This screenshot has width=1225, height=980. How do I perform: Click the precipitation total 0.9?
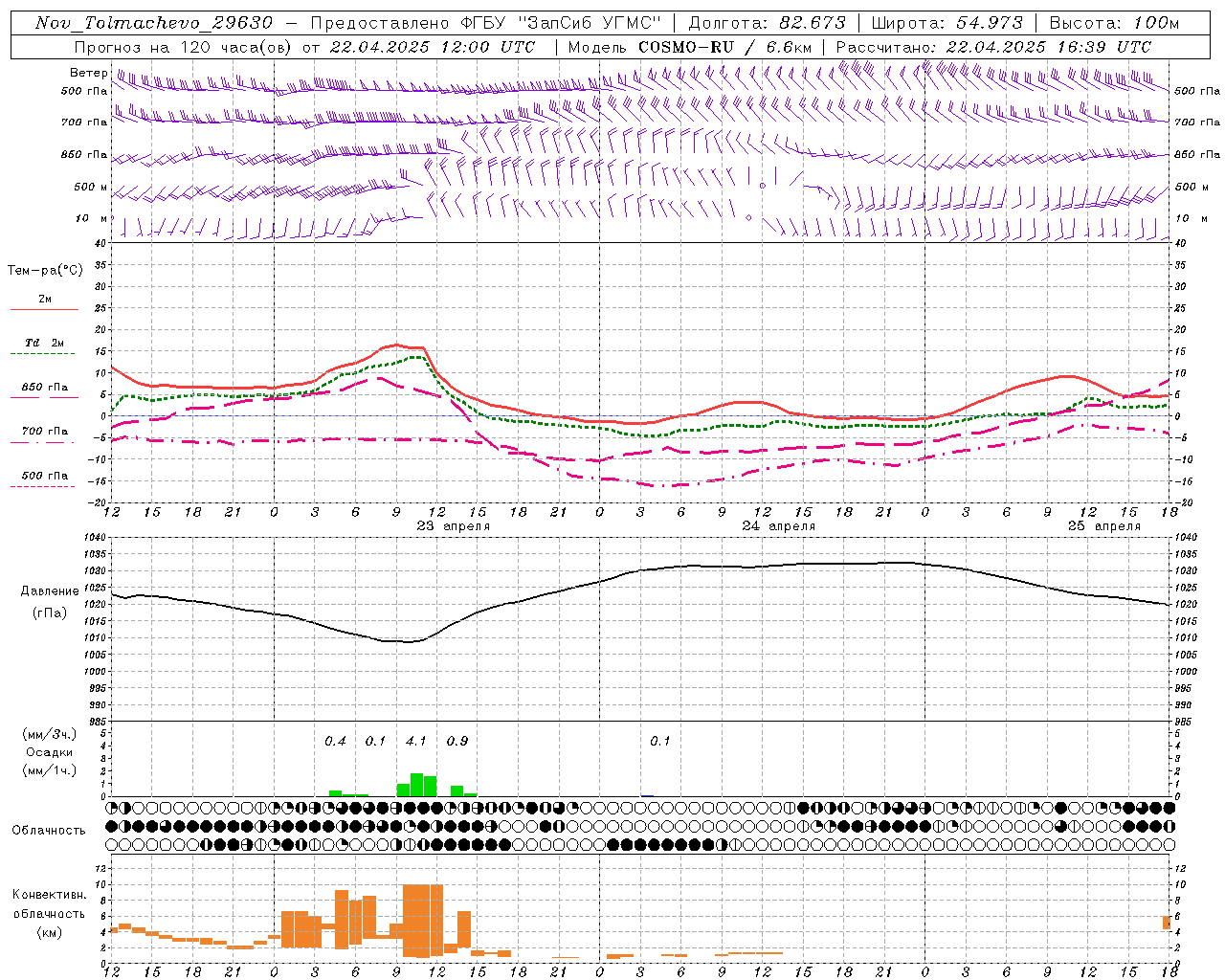tap(457, 742)
